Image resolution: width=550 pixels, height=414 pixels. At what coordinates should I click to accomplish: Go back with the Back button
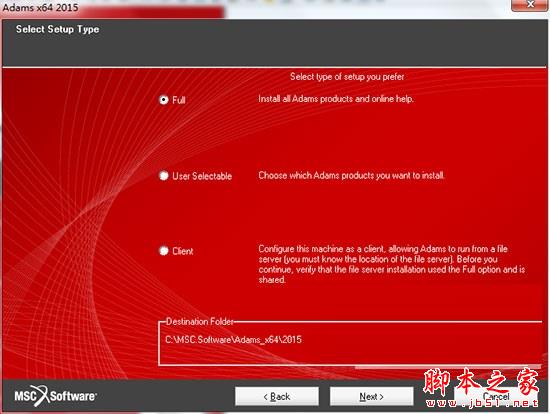point(277,396)
